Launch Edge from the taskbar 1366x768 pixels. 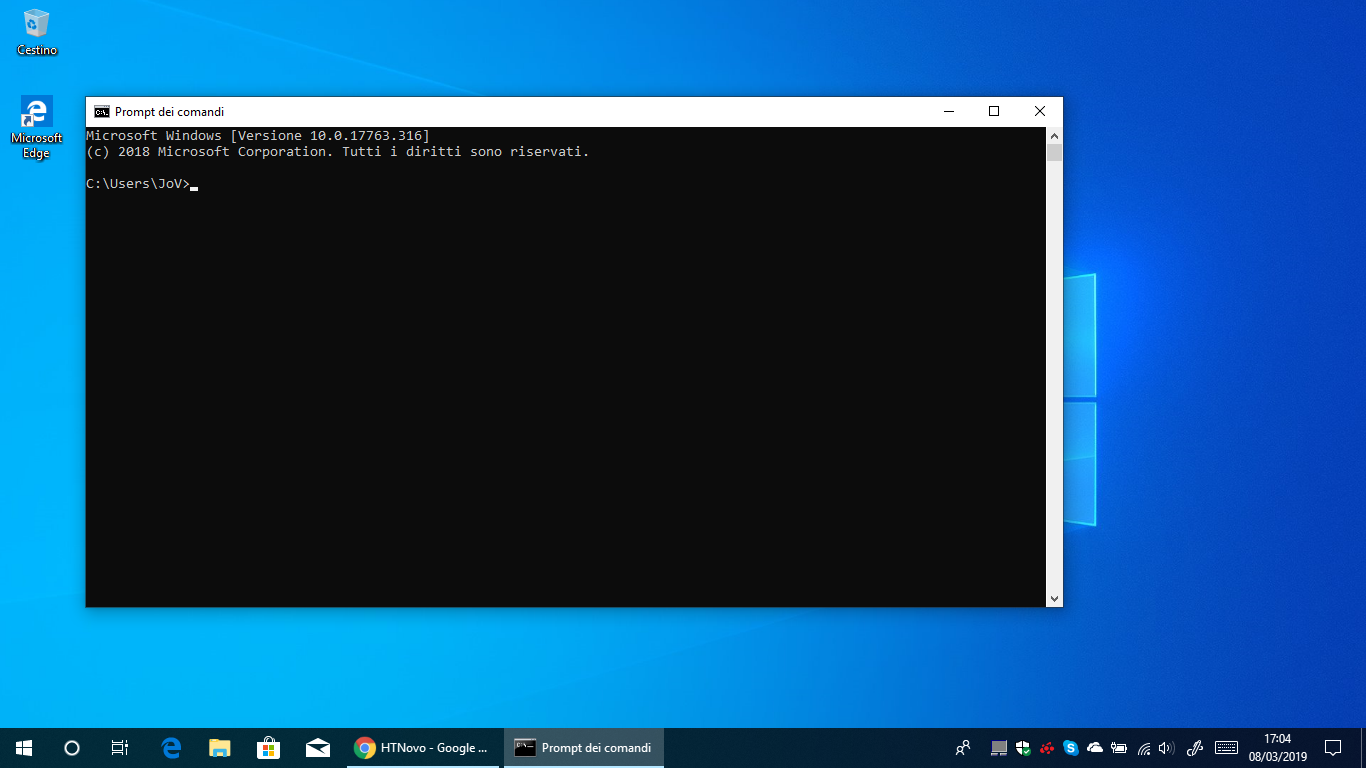tap(171, 748)
